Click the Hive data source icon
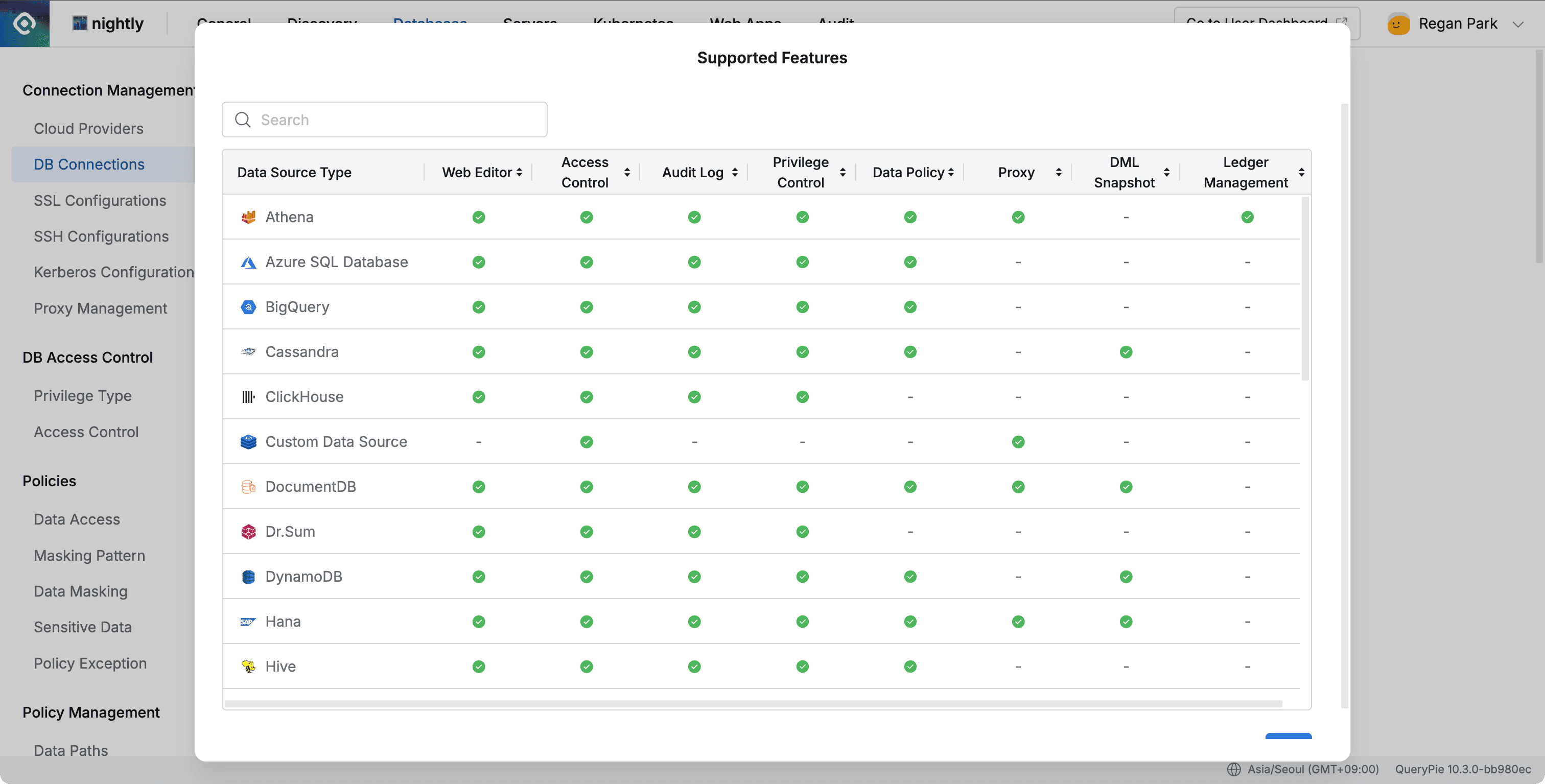The image size is (1545, 784). 248,667
